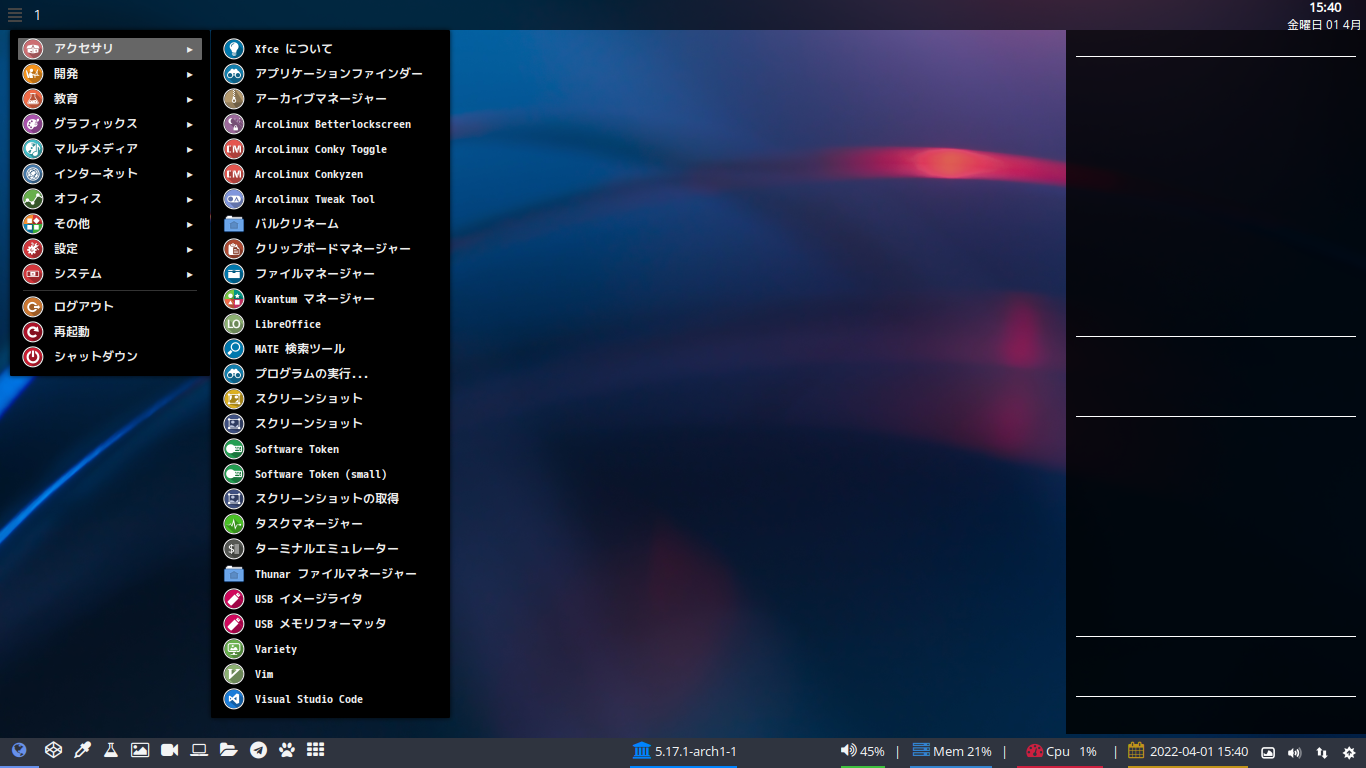Image resolution: width=1366 pixels, height=768 pixels.
Task: Open アーカイブマネージャー
Action: click(330, 98)
